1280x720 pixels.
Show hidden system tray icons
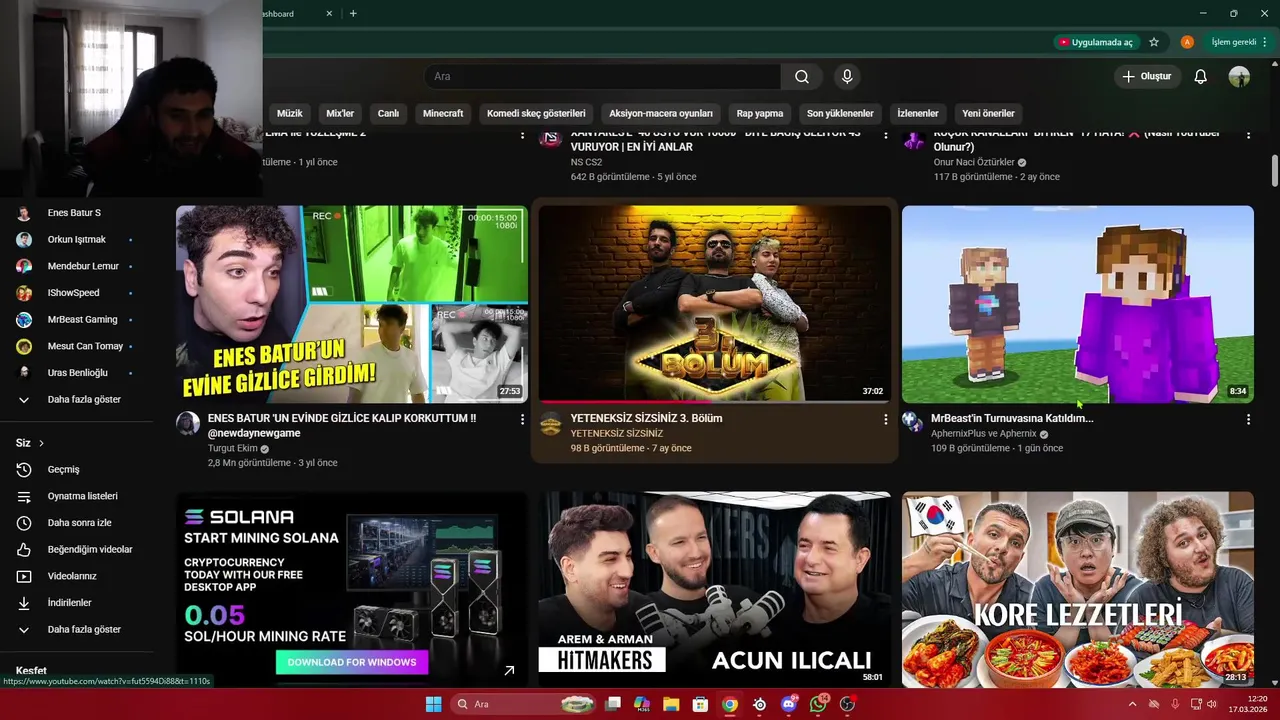pos(1132,704)
